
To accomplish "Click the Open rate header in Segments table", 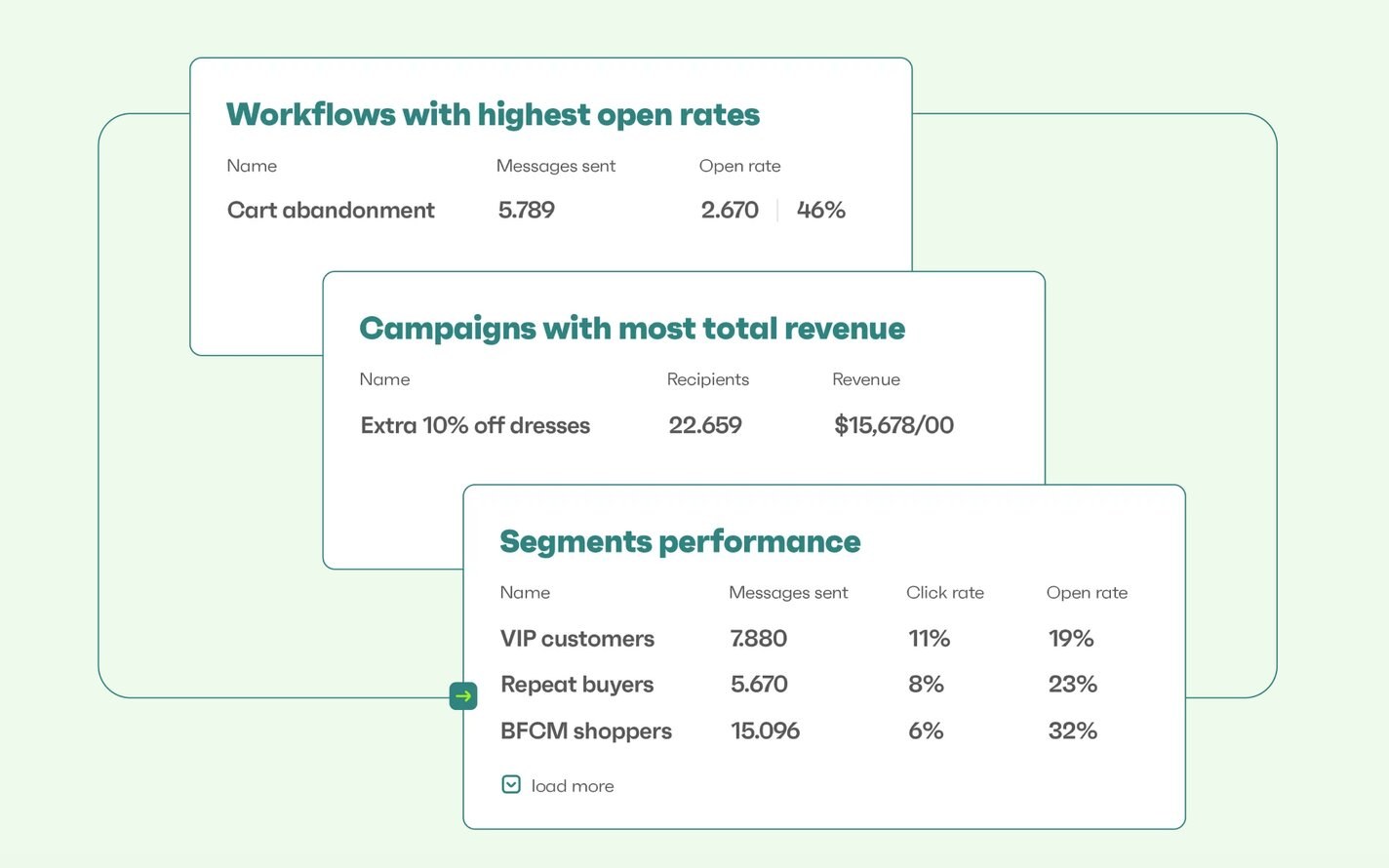I will point(1087,593).
